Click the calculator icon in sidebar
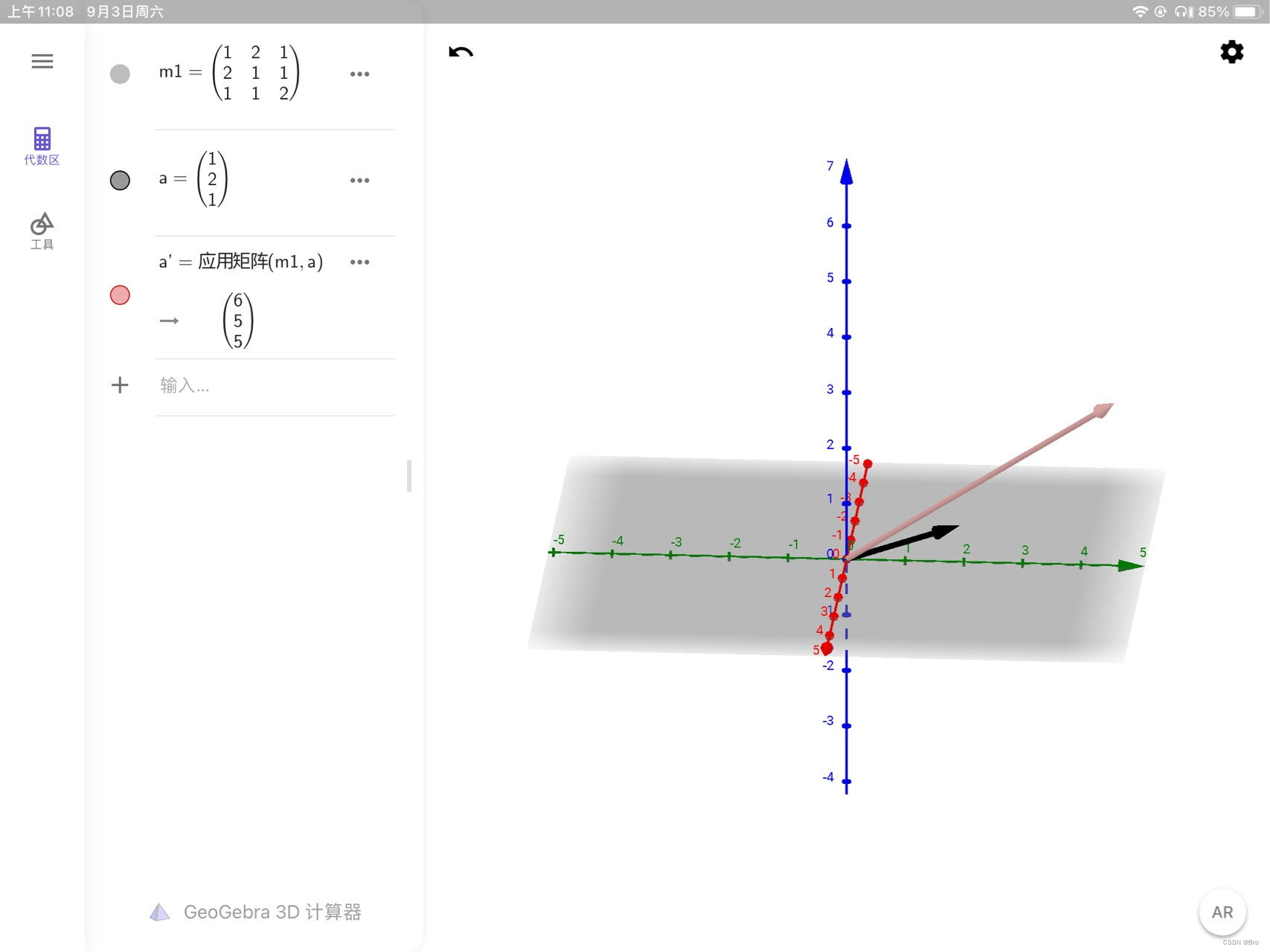Image resolution: width=1270 pixels, height=952 pixels. (x=42, y=138)
